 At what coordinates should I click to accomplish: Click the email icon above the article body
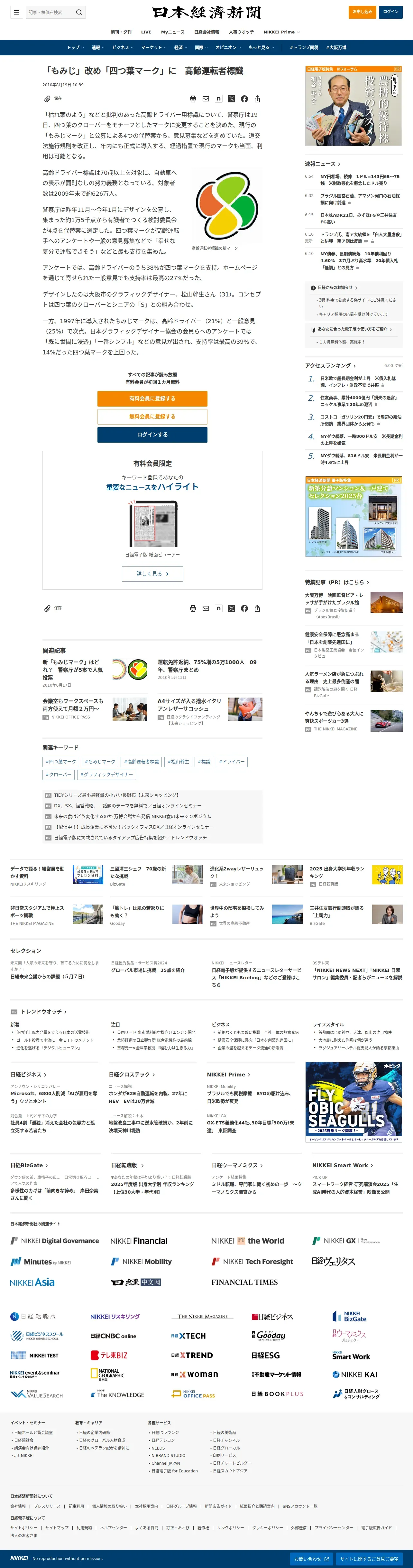[x=206, y=99]
